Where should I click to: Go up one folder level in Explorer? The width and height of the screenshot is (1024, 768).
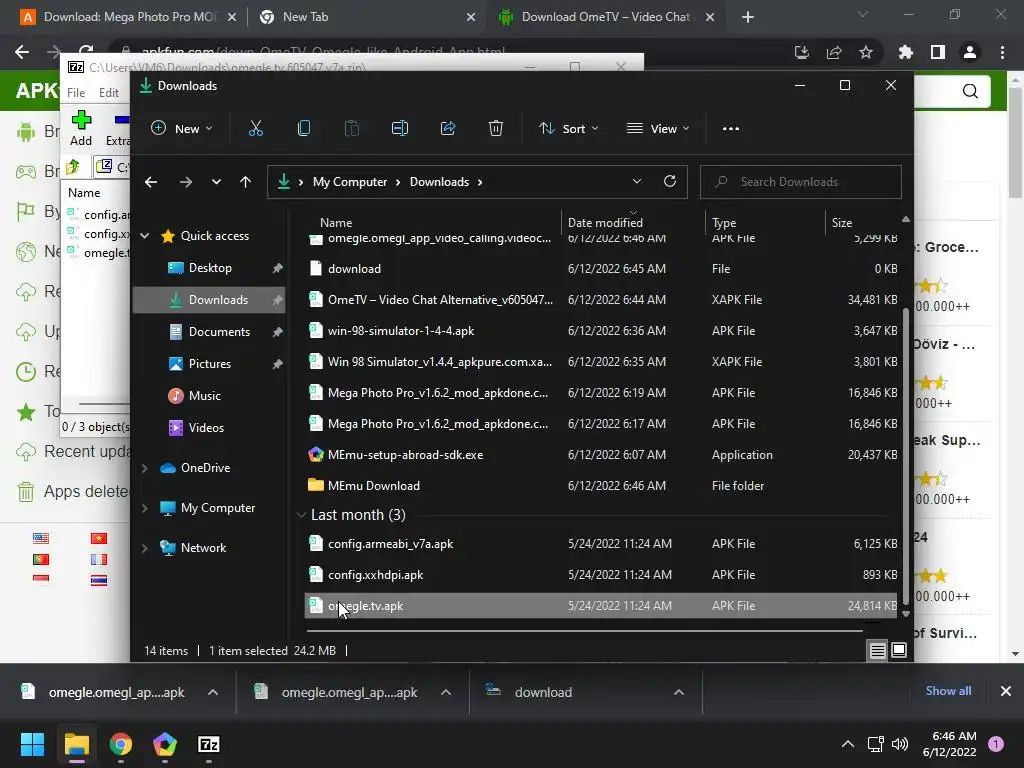[x=246, y=182]
